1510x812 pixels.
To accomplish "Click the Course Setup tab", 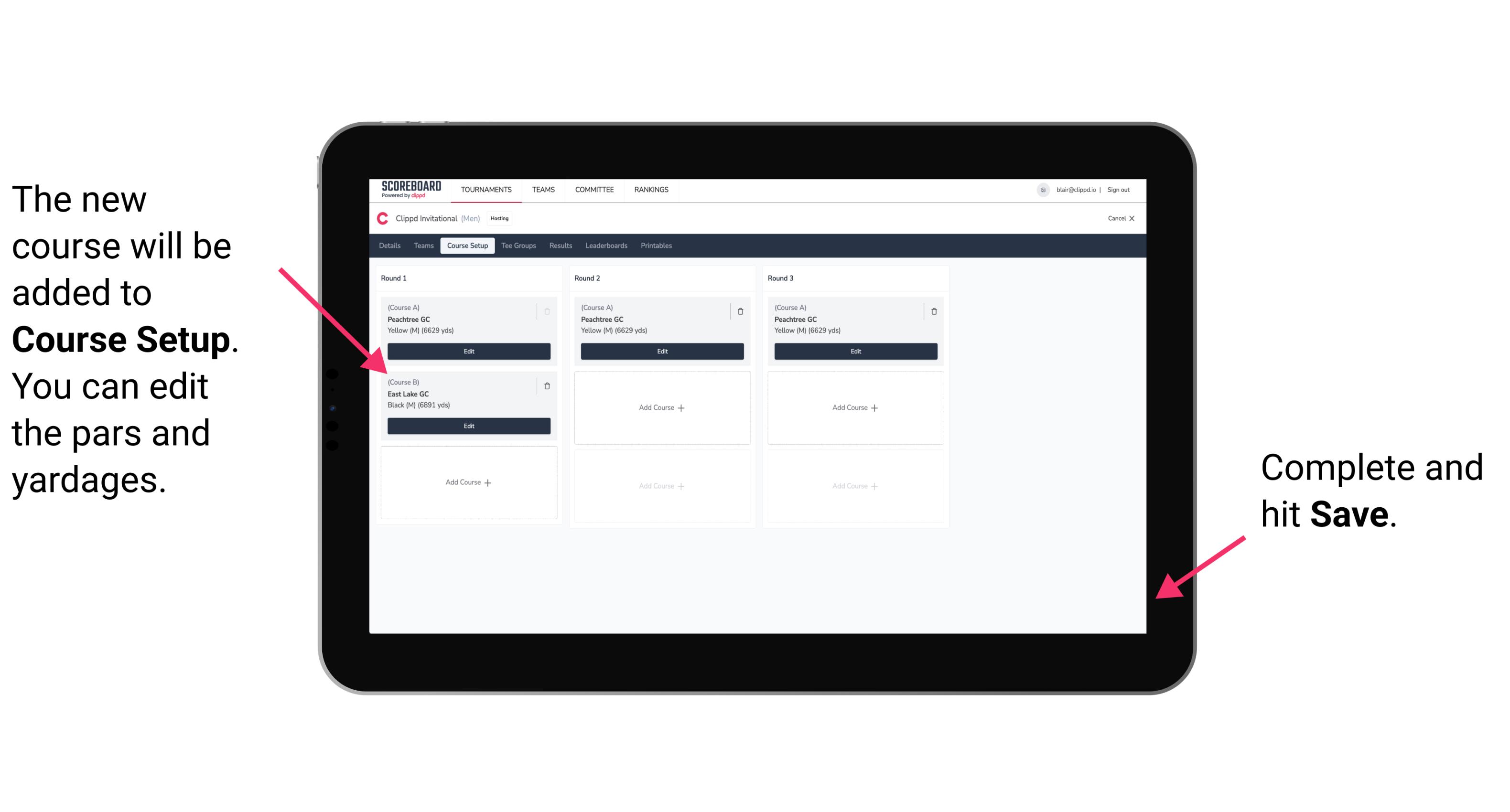I will coord(467,245).
